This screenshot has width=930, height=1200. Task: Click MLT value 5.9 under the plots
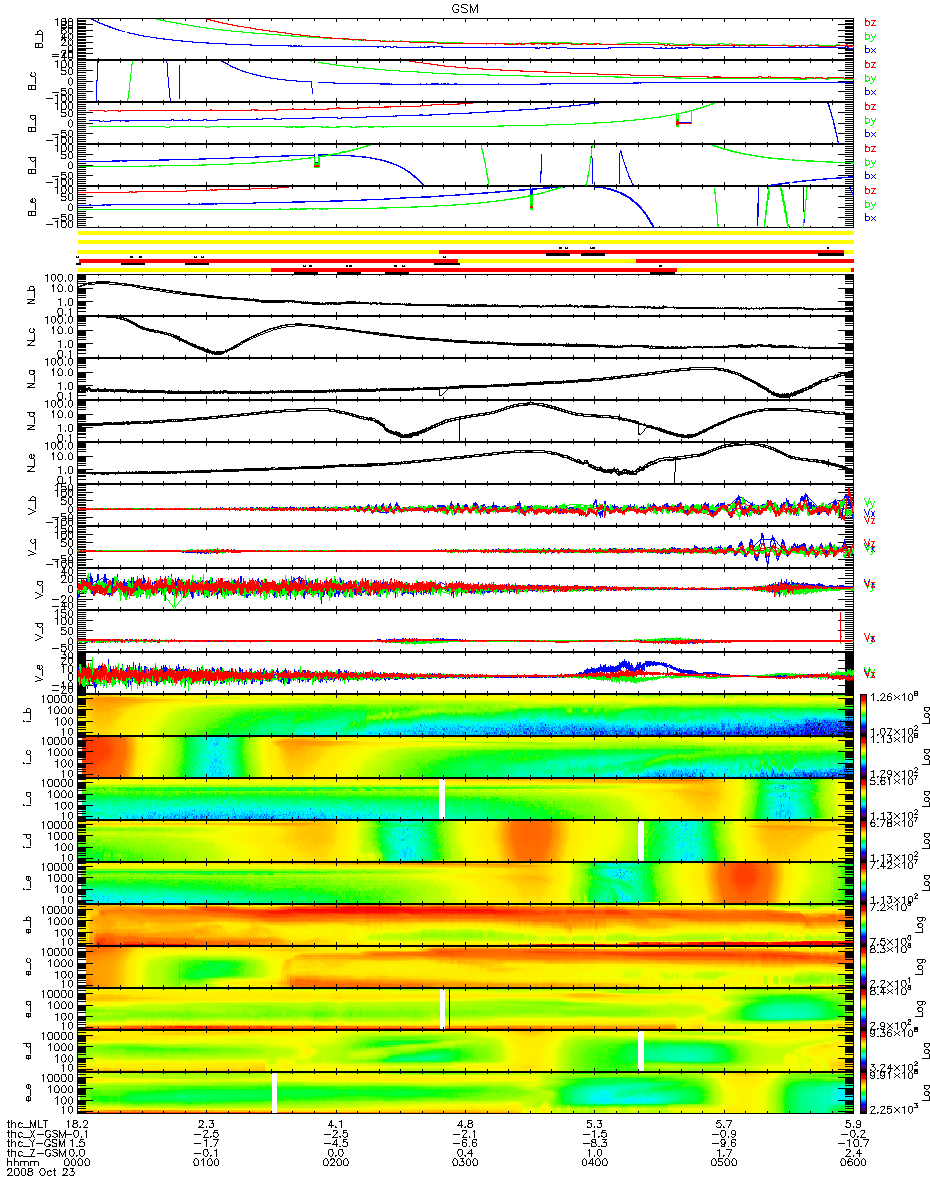coord(854,1124)
